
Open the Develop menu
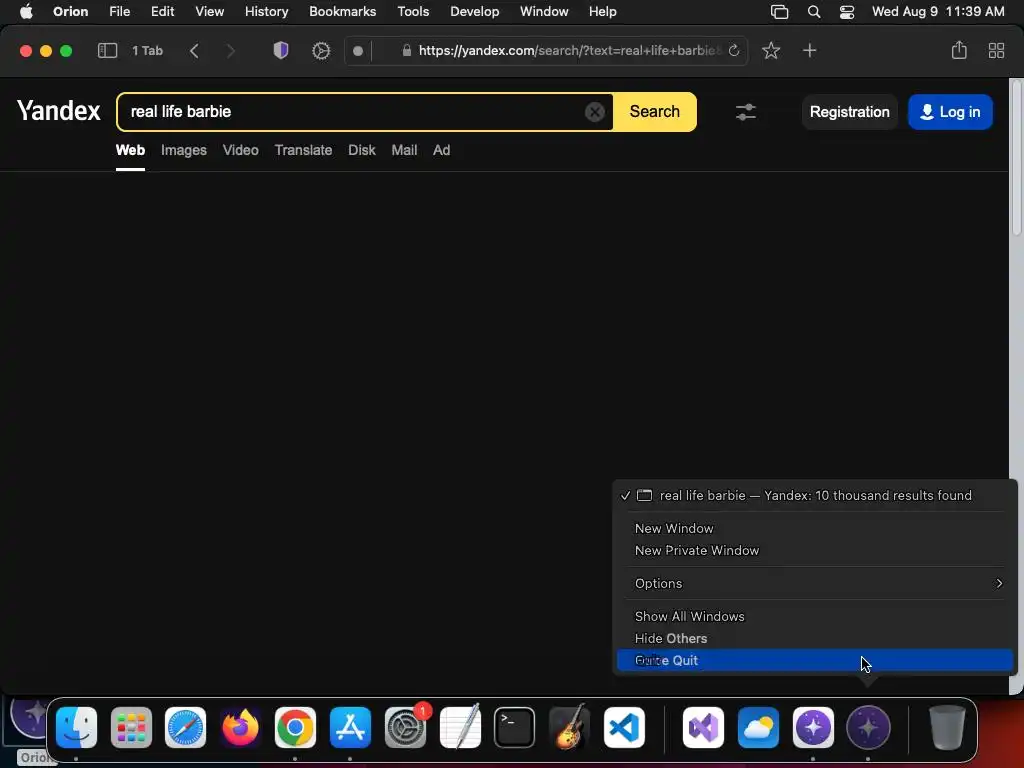pos(475,12)
